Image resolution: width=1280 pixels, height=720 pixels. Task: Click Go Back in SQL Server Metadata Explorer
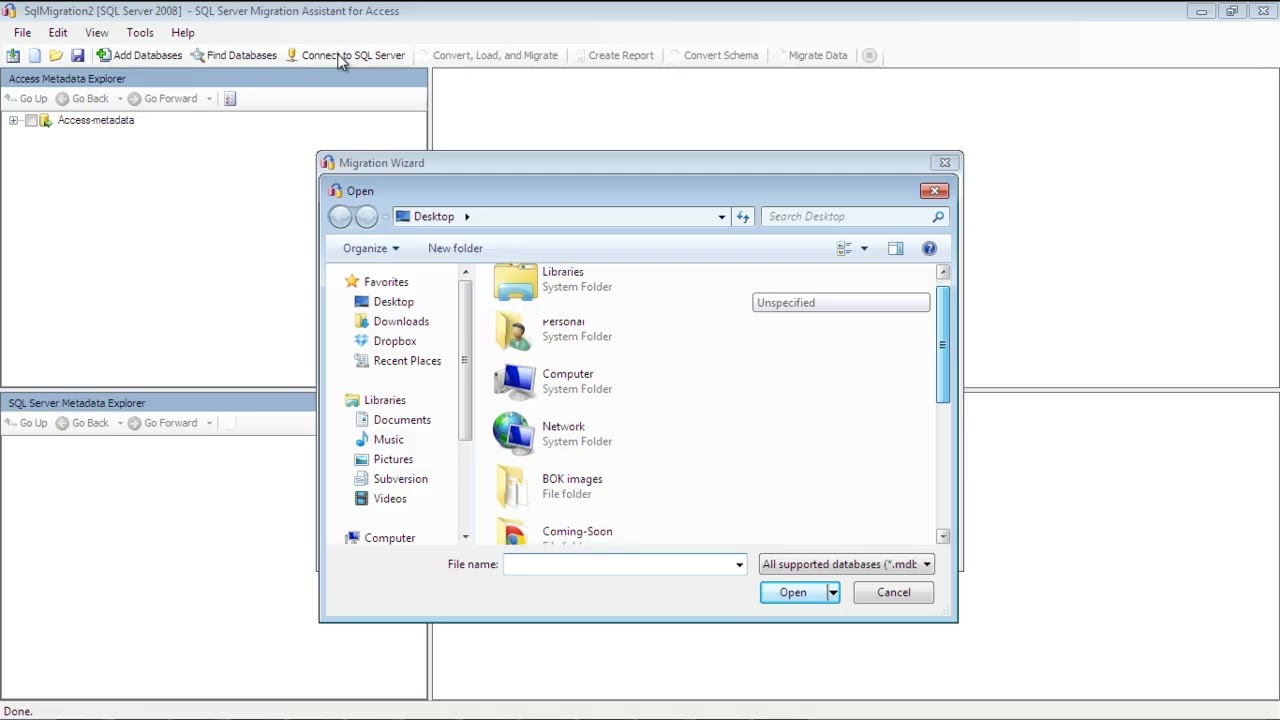click(83, 423)
